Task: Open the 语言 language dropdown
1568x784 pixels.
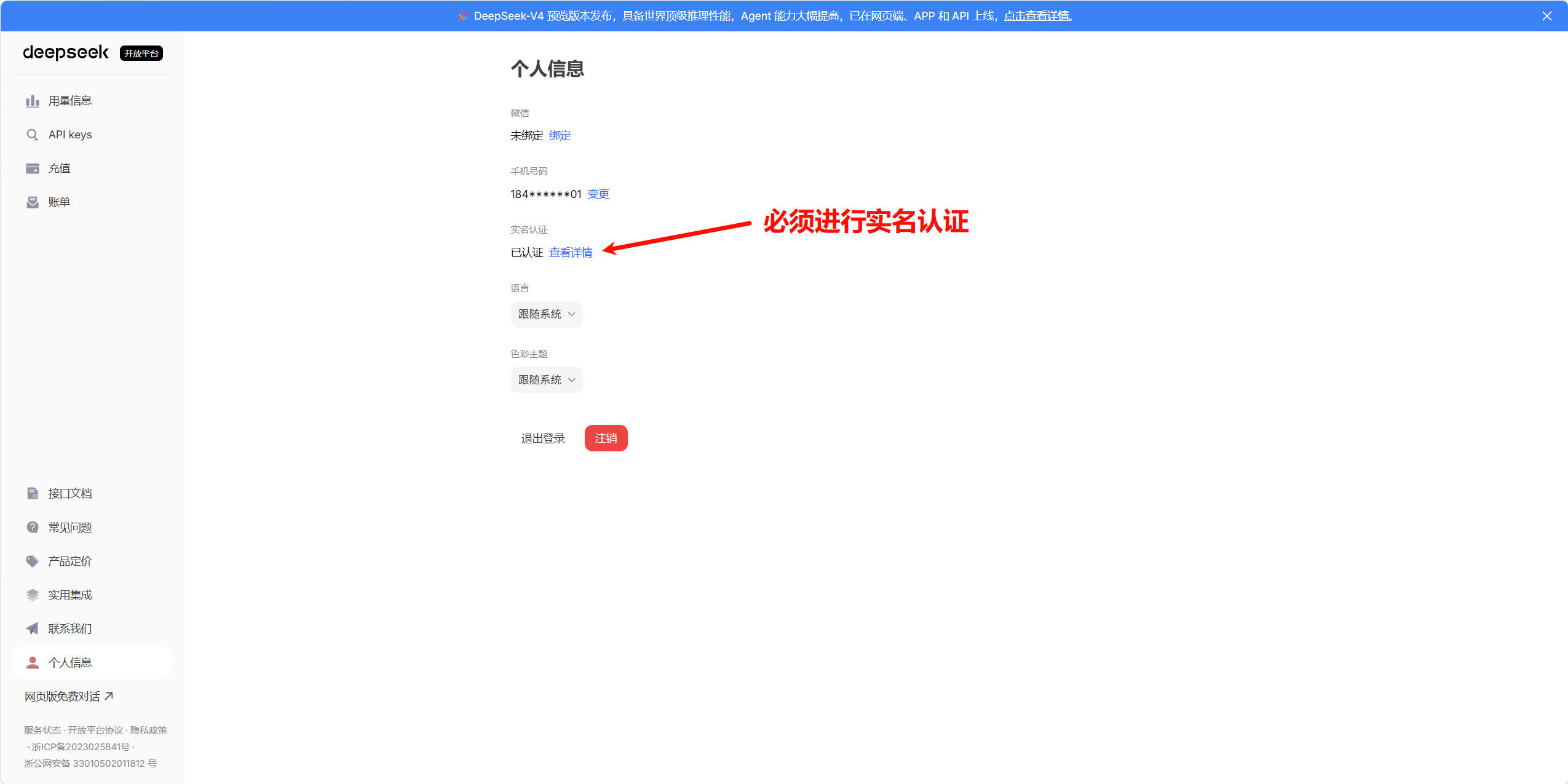Action: click(546, 314)
